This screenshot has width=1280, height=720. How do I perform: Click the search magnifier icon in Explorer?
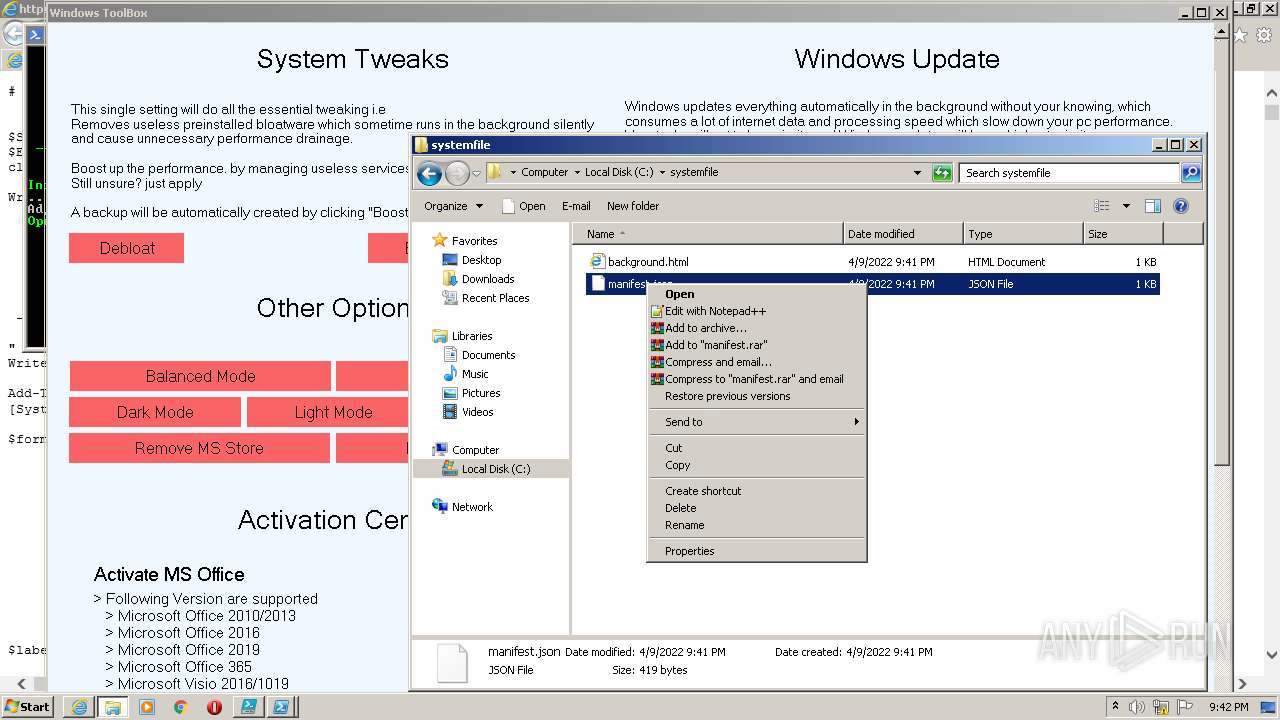pos(1190,173)
